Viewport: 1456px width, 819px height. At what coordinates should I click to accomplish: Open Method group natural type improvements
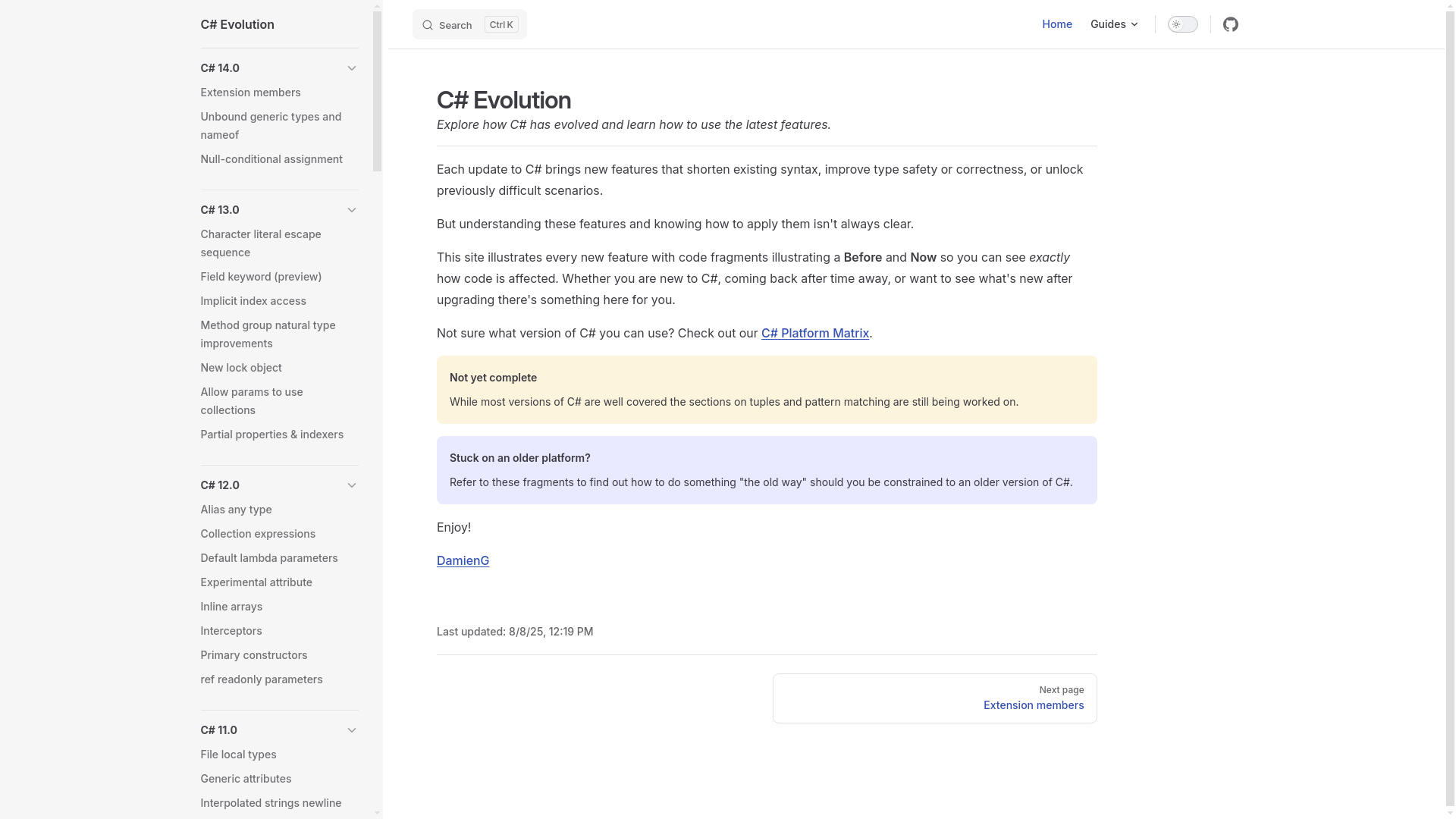coord(268,334)
